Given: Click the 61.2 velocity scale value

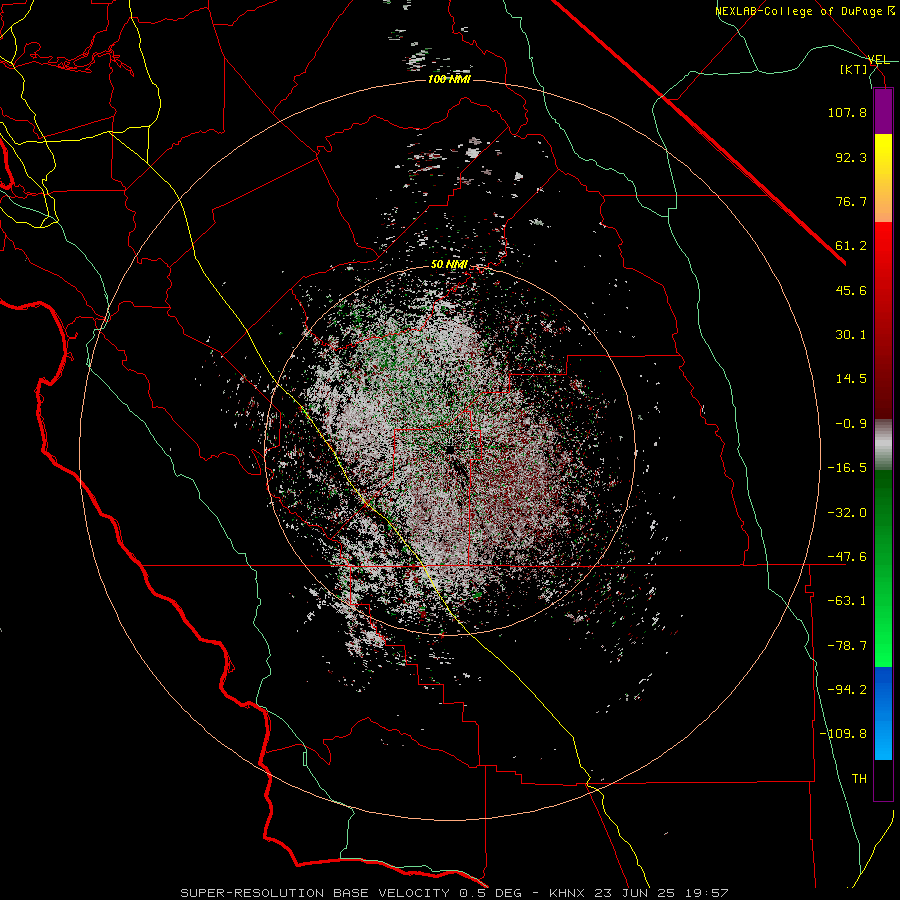Looking at the screenshot, I should pyautogui.click(x=851, y=246).
